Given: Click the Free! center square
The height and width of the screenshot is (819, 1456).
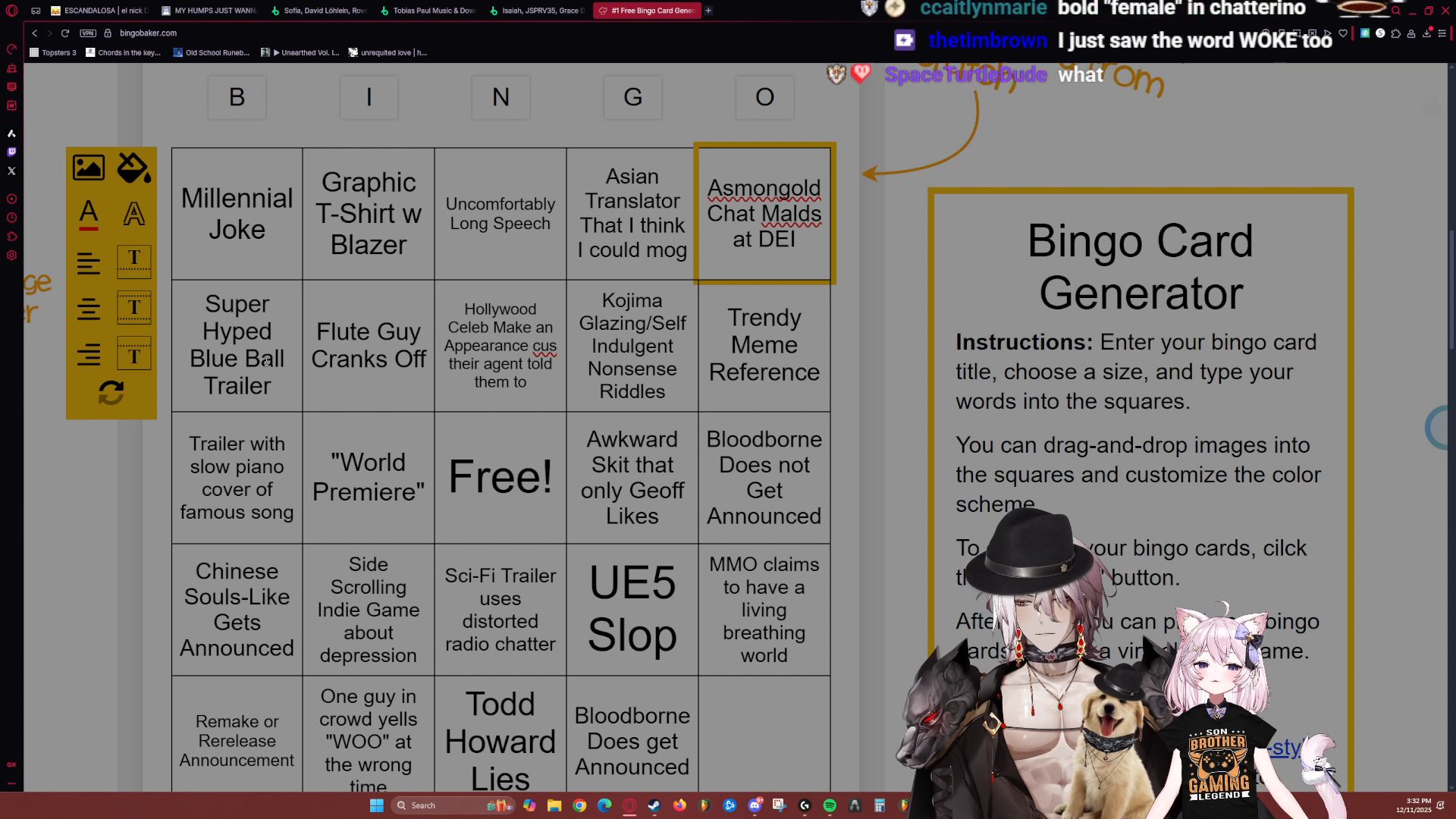Looking at the screenshot, I should coord(500,477).
